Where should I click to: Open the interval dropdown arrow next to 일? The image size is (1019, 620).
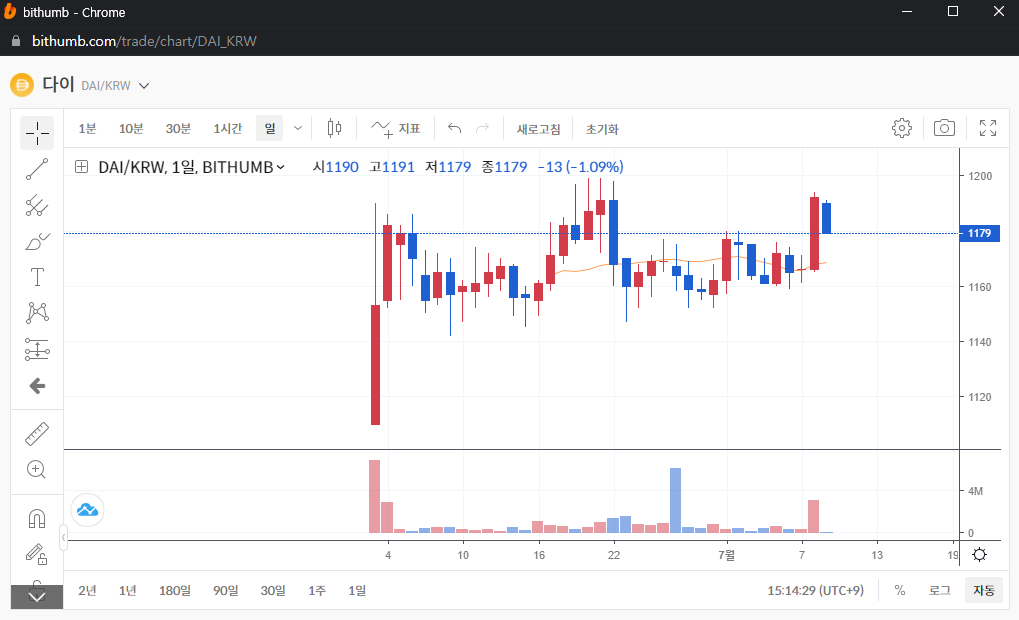click(x=298, y=128)
